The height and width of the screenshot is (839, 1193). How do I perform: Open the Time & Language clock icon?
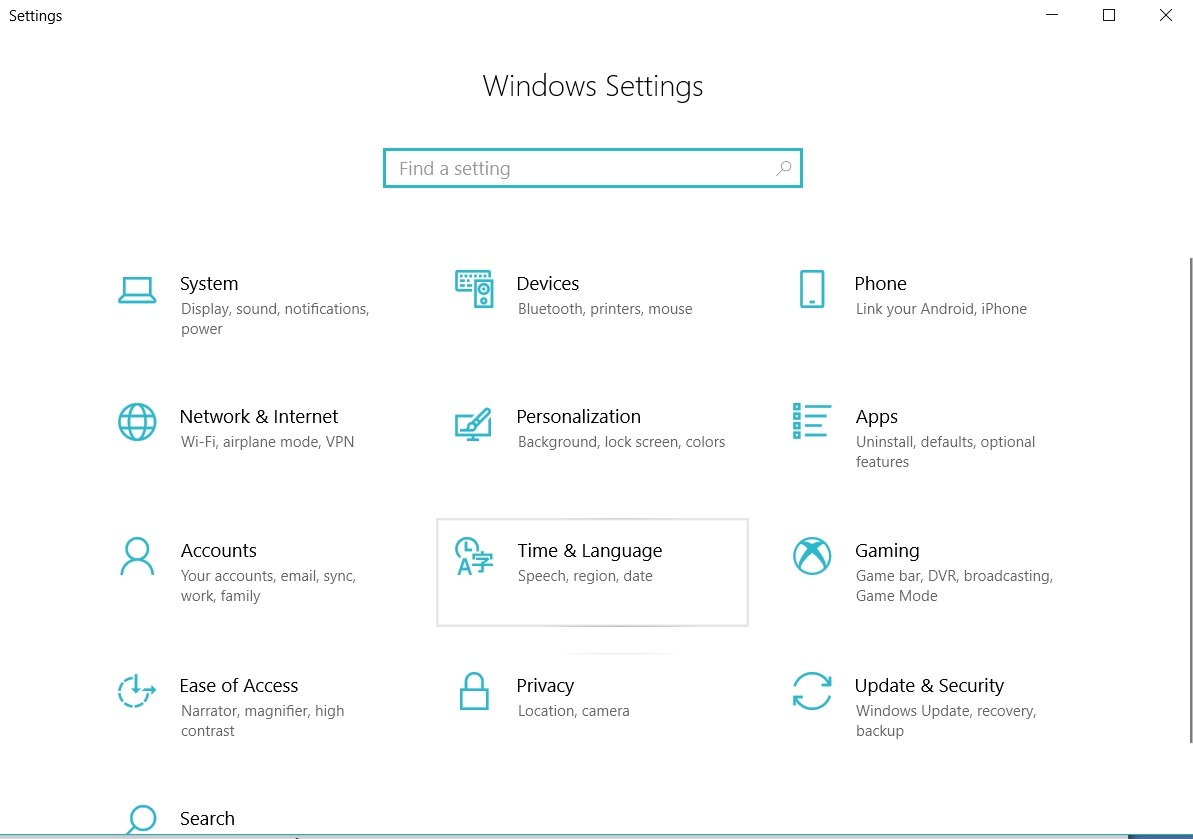tap(474, 556)
